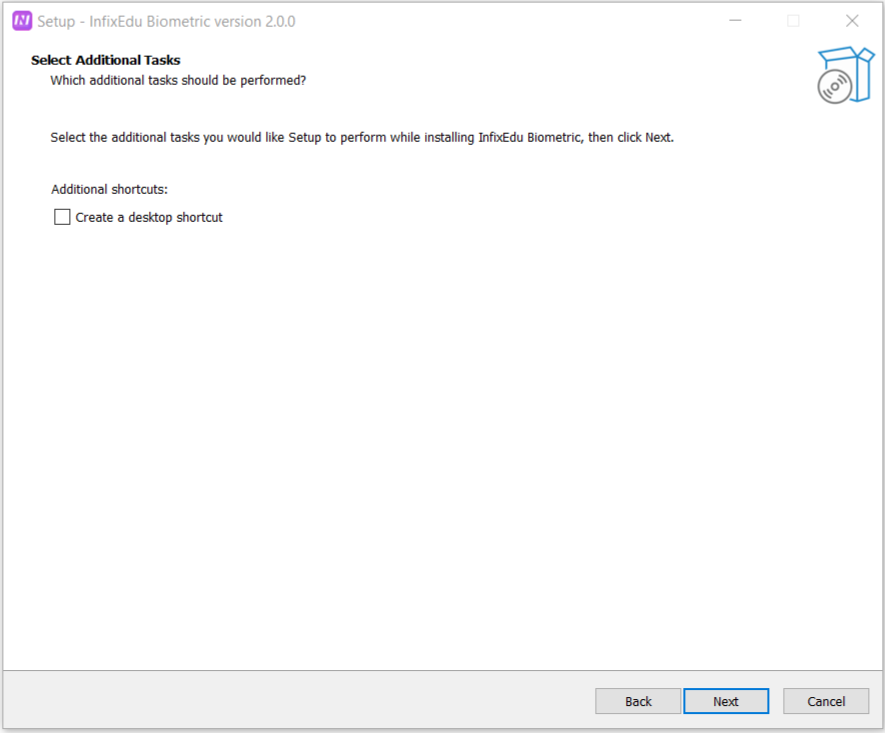Minimize the Setup window
Image resolution: width=885 pixels, height=733 pixels.
point(735,21)
